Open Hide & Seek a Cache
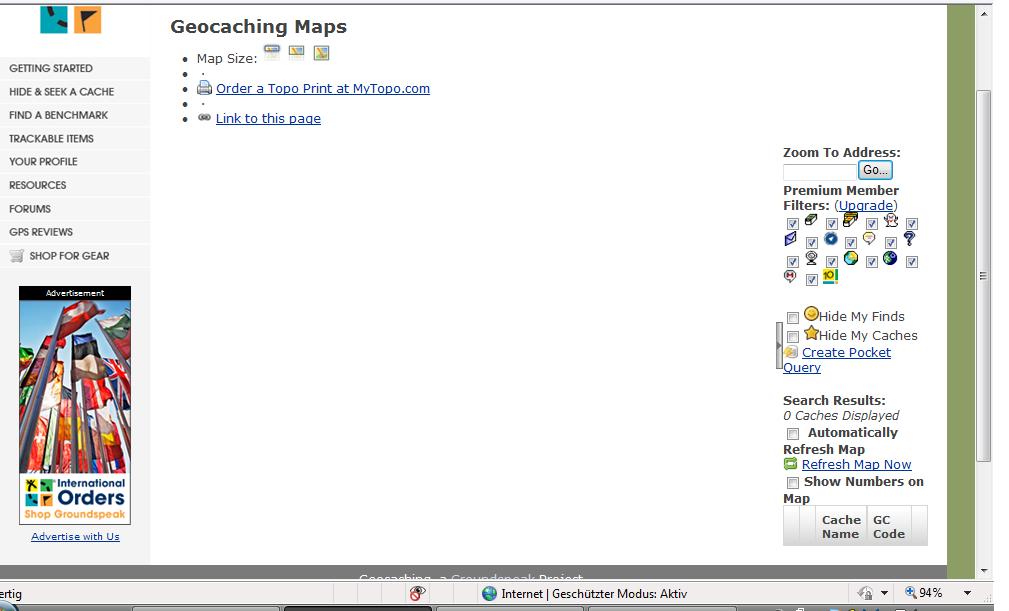 point(61,91)
